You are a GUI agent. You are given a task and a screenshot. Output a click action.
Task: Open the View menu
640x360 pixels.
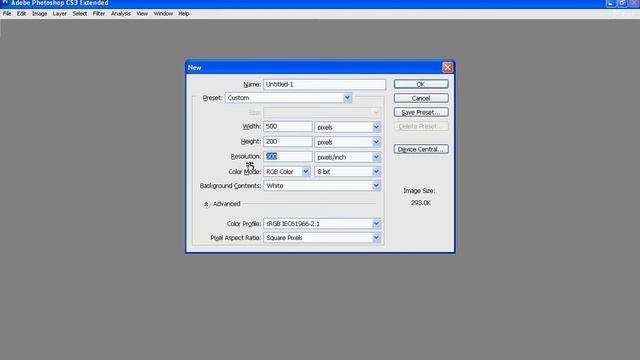[142, 13]
